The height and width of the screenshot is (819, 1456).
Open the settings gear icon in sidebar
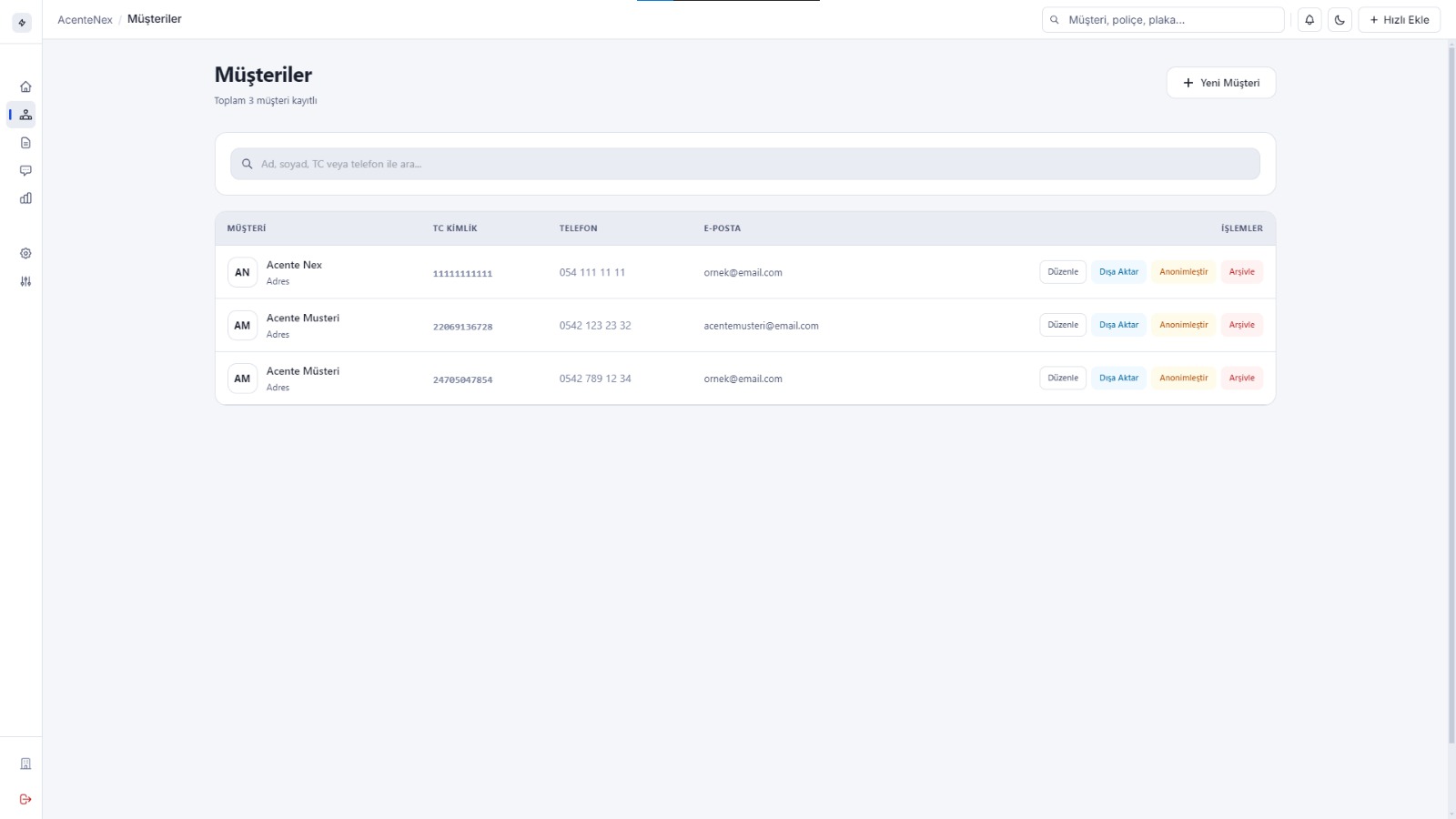[x=25, y=254]
